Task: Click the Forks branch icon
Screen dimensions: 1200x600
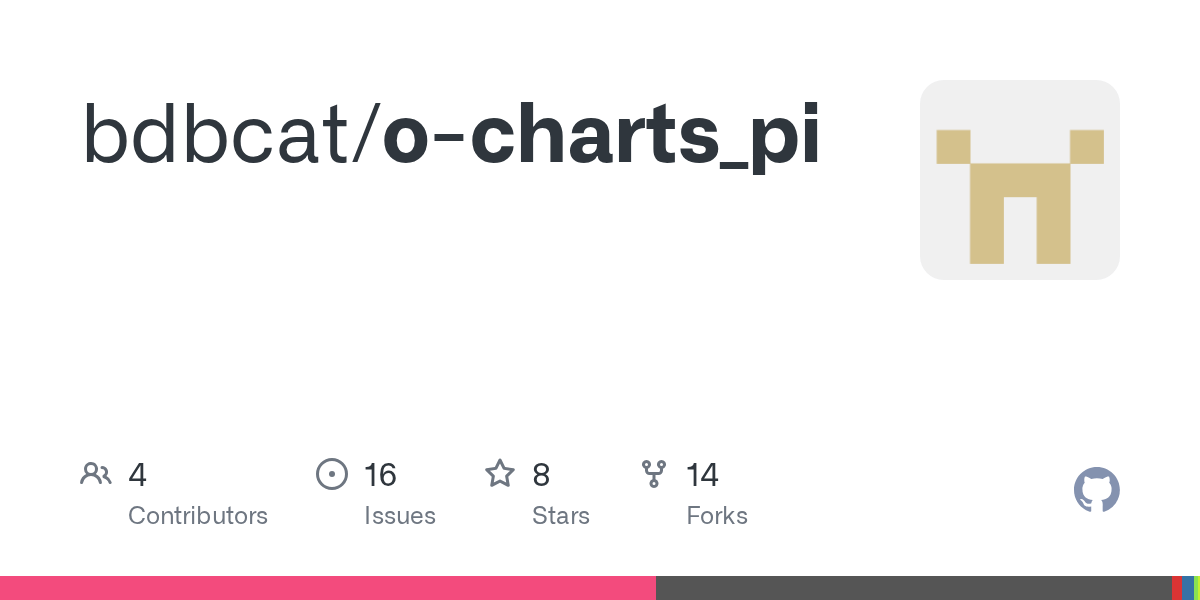Action: click(654, 474)
